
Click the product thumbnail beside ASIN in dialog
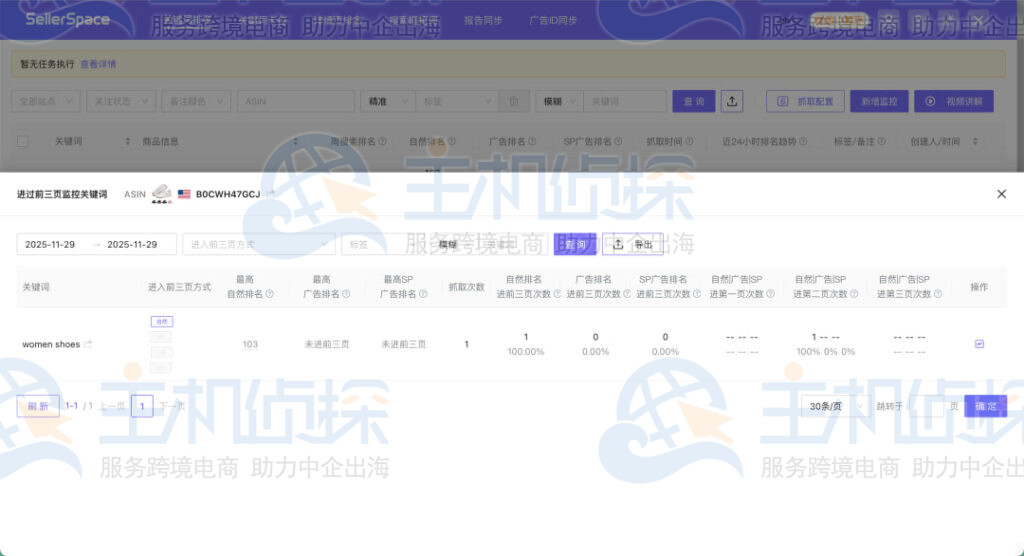(161, 194)
